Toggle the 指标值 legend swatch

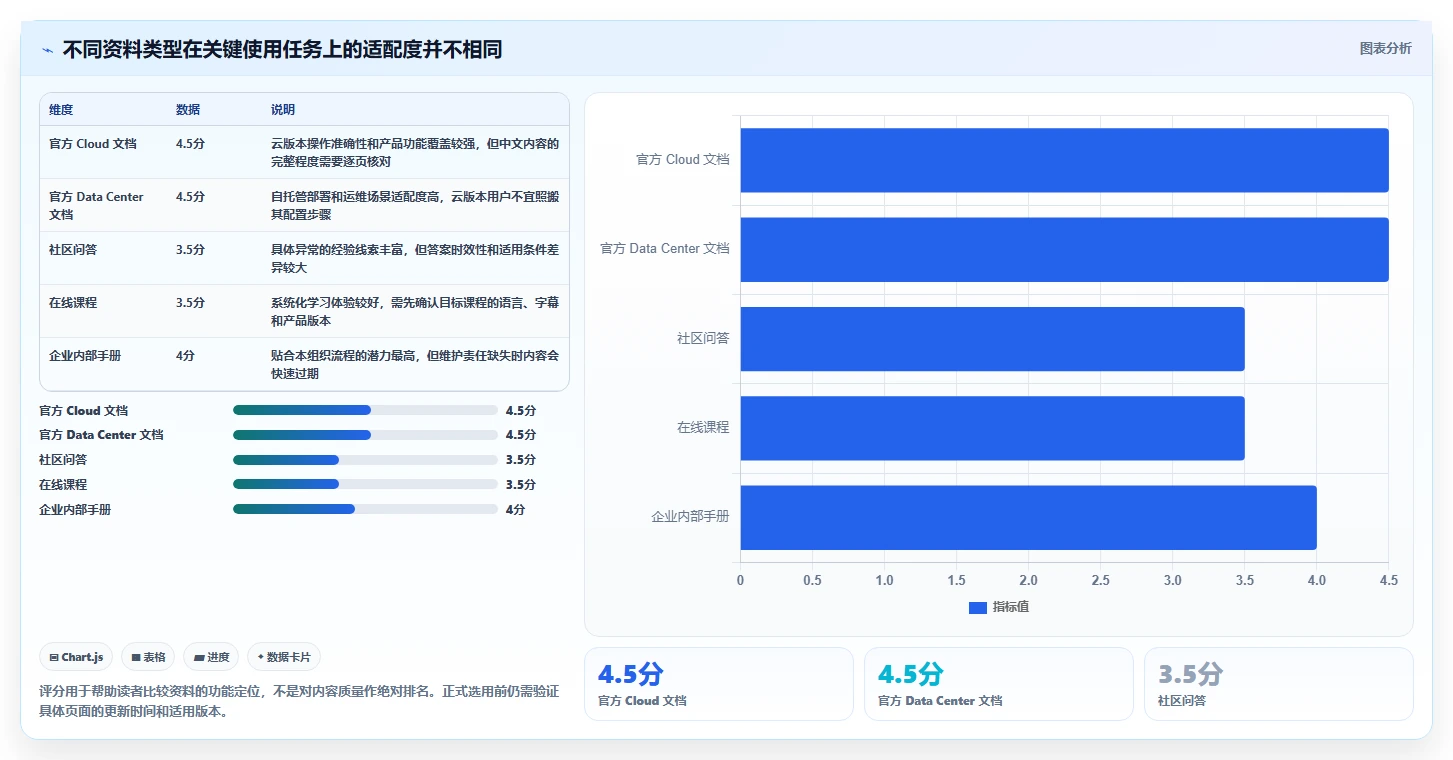[x=978, y=608]
